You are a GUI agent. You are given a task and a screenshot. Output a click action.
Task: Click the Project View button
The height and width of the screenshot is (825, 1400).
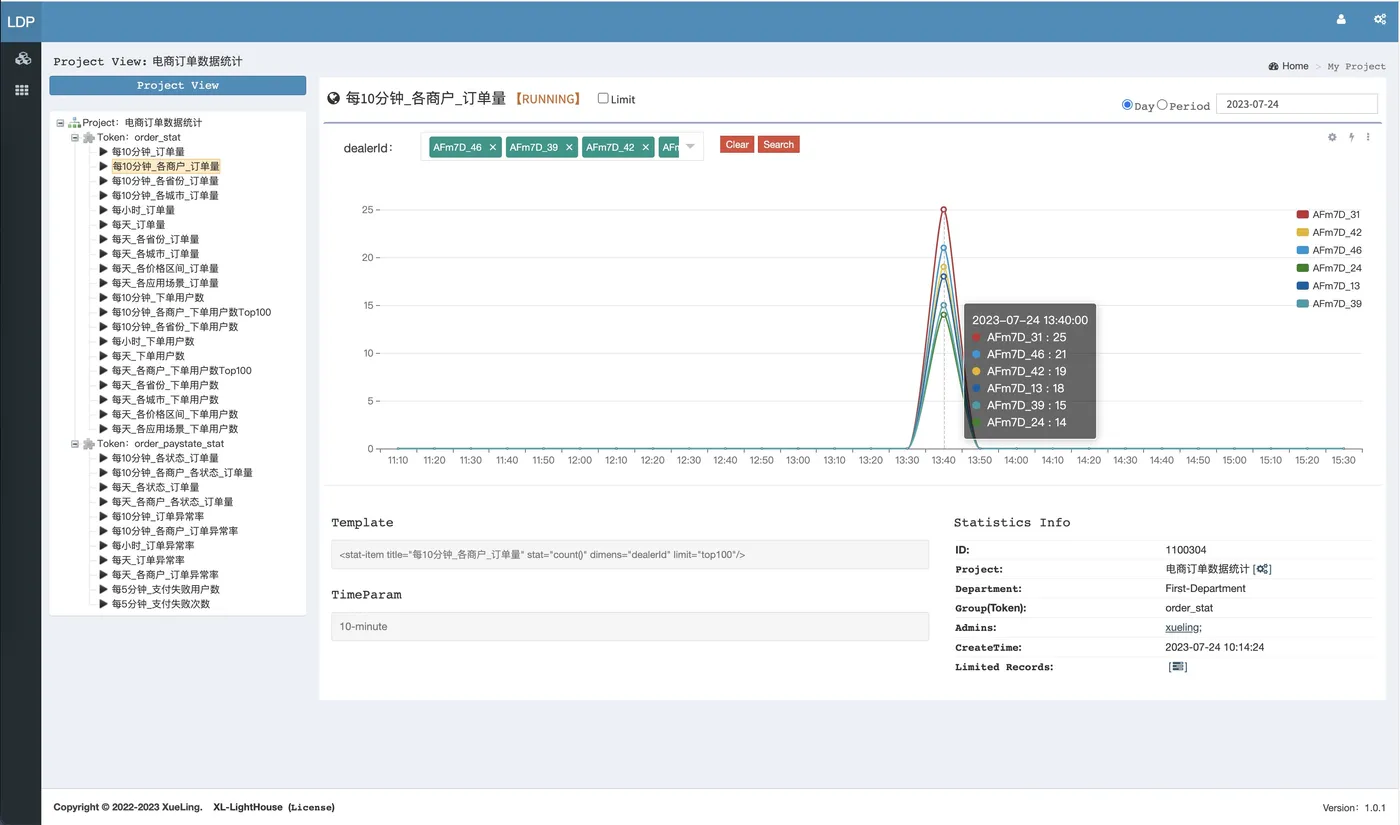click(178, 86)
